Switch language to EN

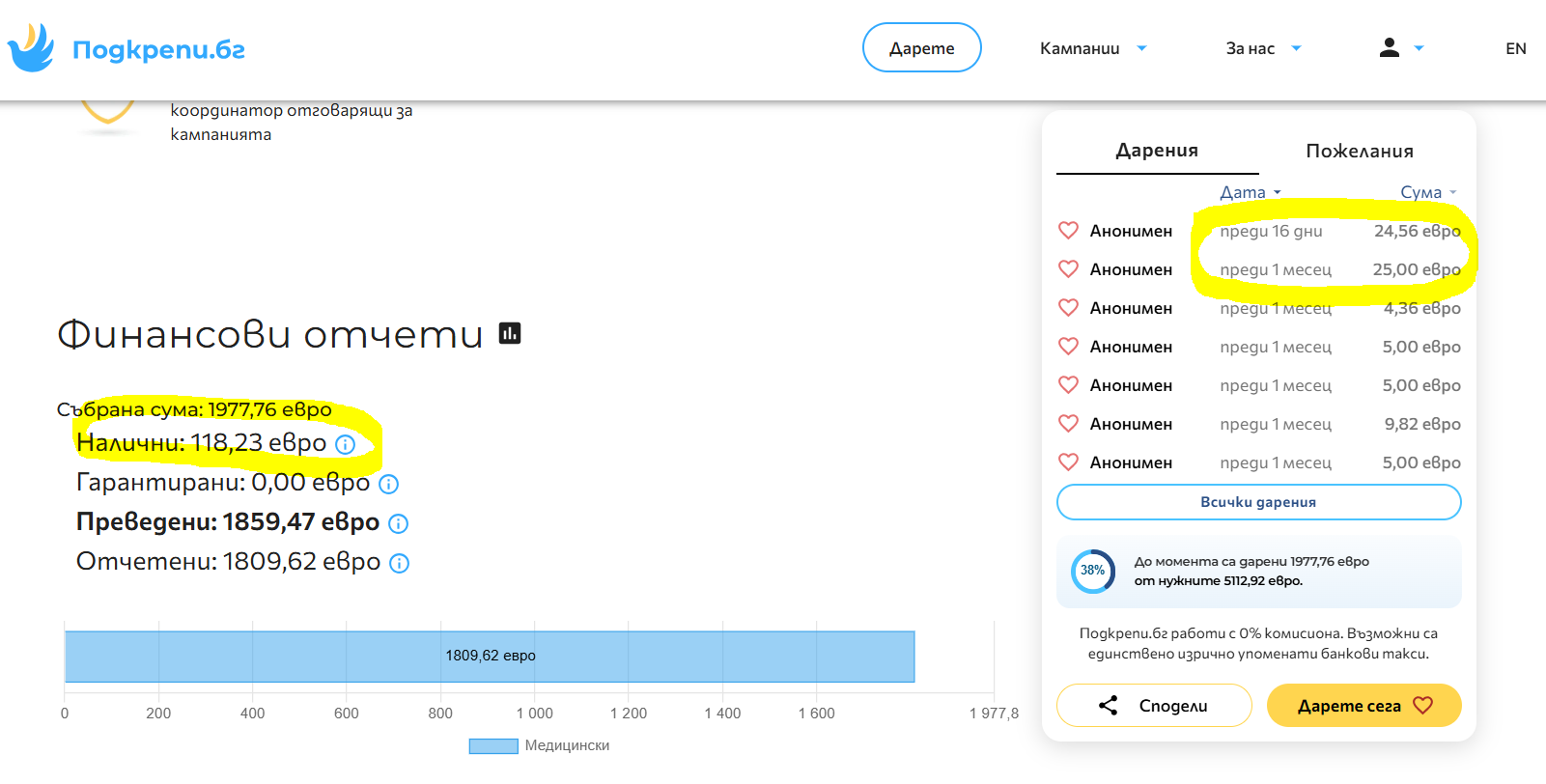[1516, 48]
